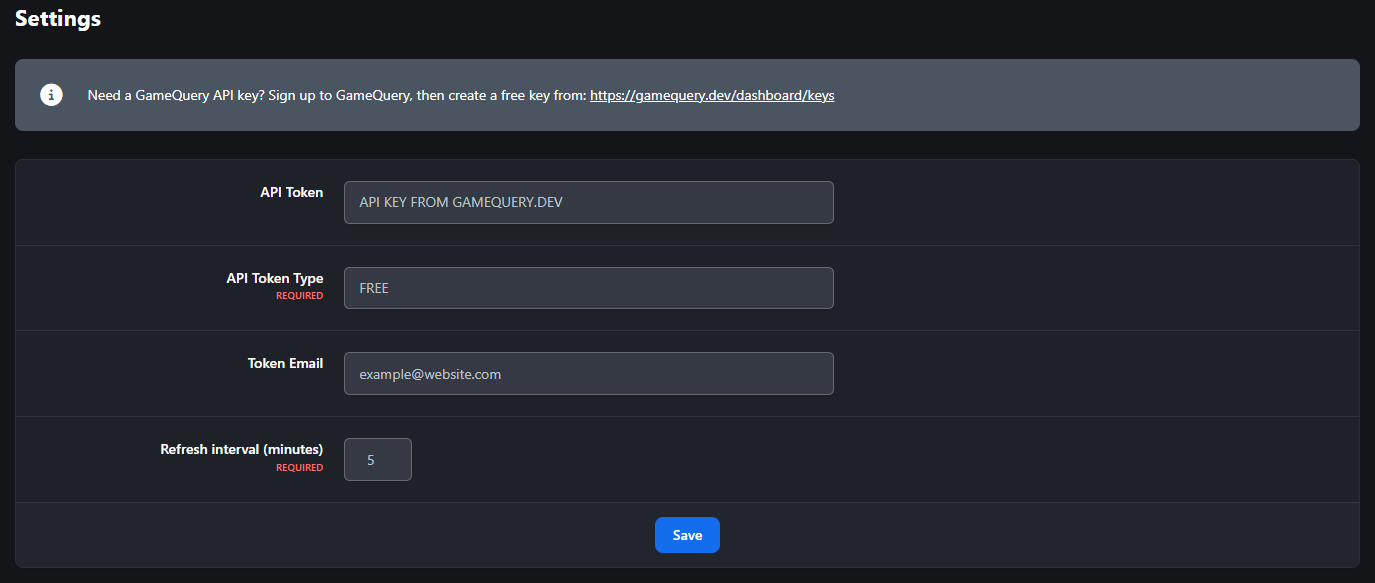
Task: Click the info icon in the banner
Action: pos(51,95)
